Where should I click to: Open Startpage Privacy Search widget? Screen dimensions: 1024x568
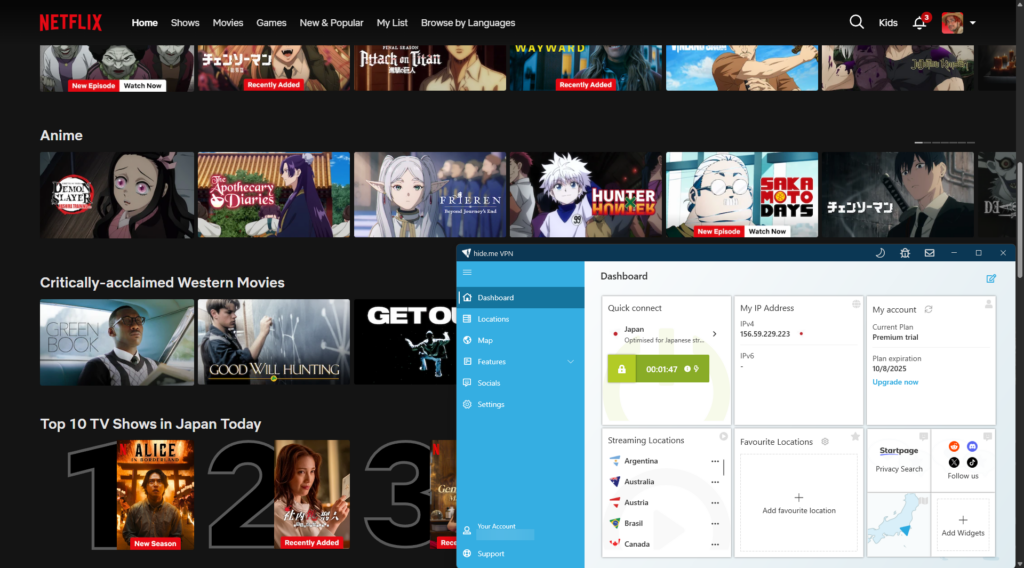tap(899, 460)
